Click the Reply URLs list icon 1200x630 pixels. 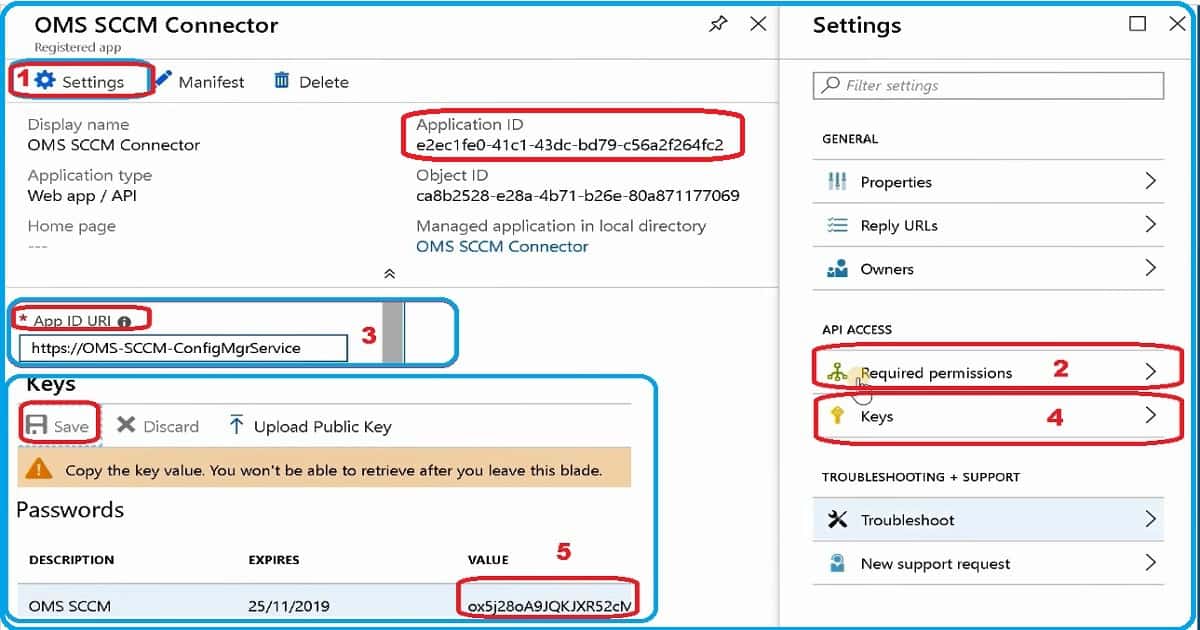tap(837, 225)
